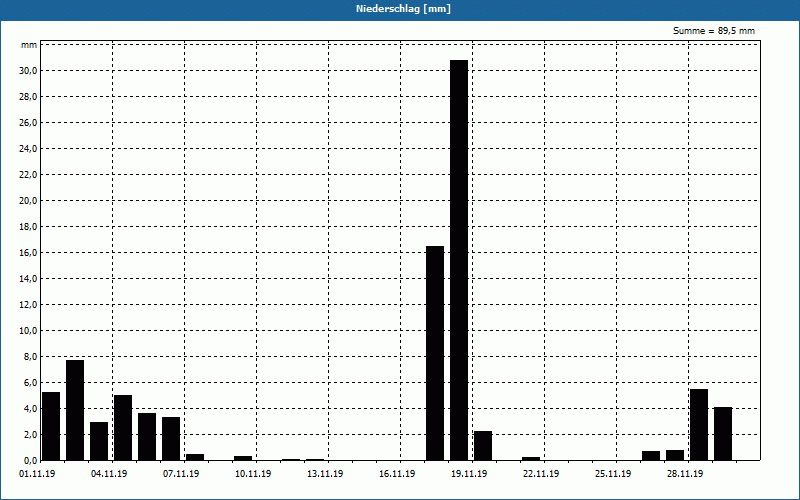Click the y-axis value 12,0
This screenshot has width=800, height=500.
click(x=28, y=305)
